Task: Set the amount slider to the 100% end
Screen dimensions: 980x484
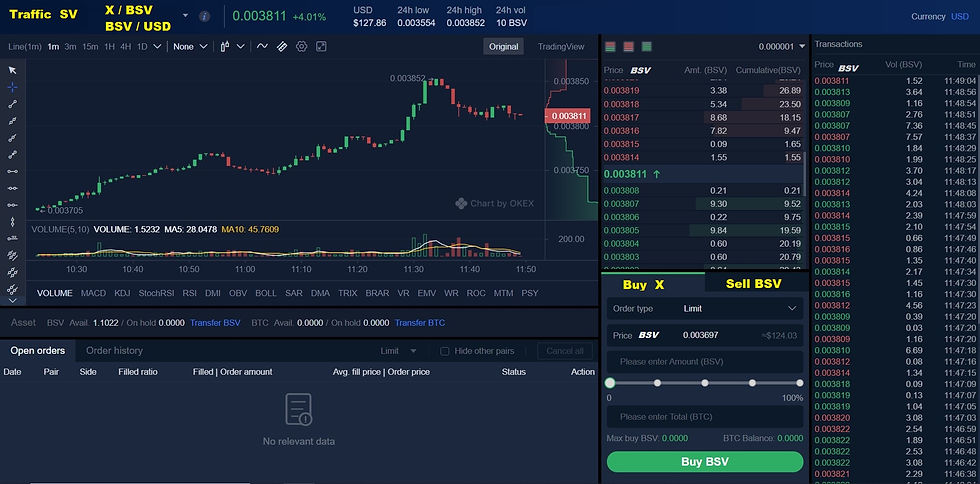Action: pos(800,383)
